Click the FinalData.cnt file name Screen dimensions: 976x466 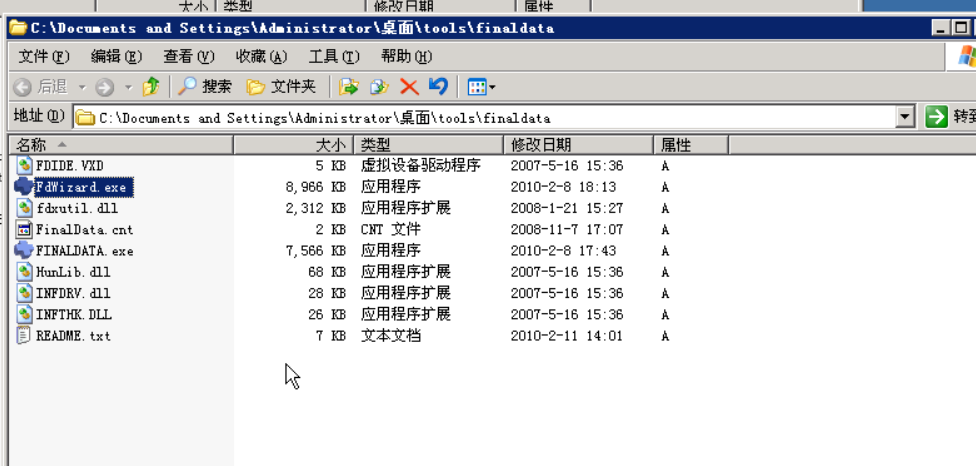(85, 230)
